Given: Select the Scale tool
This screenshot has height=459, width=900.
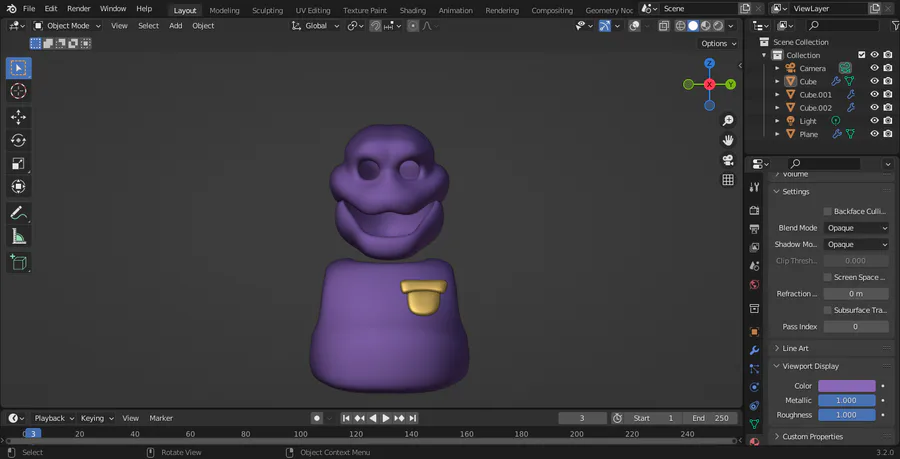Looking at the screenshot, I should coord(18,164).
